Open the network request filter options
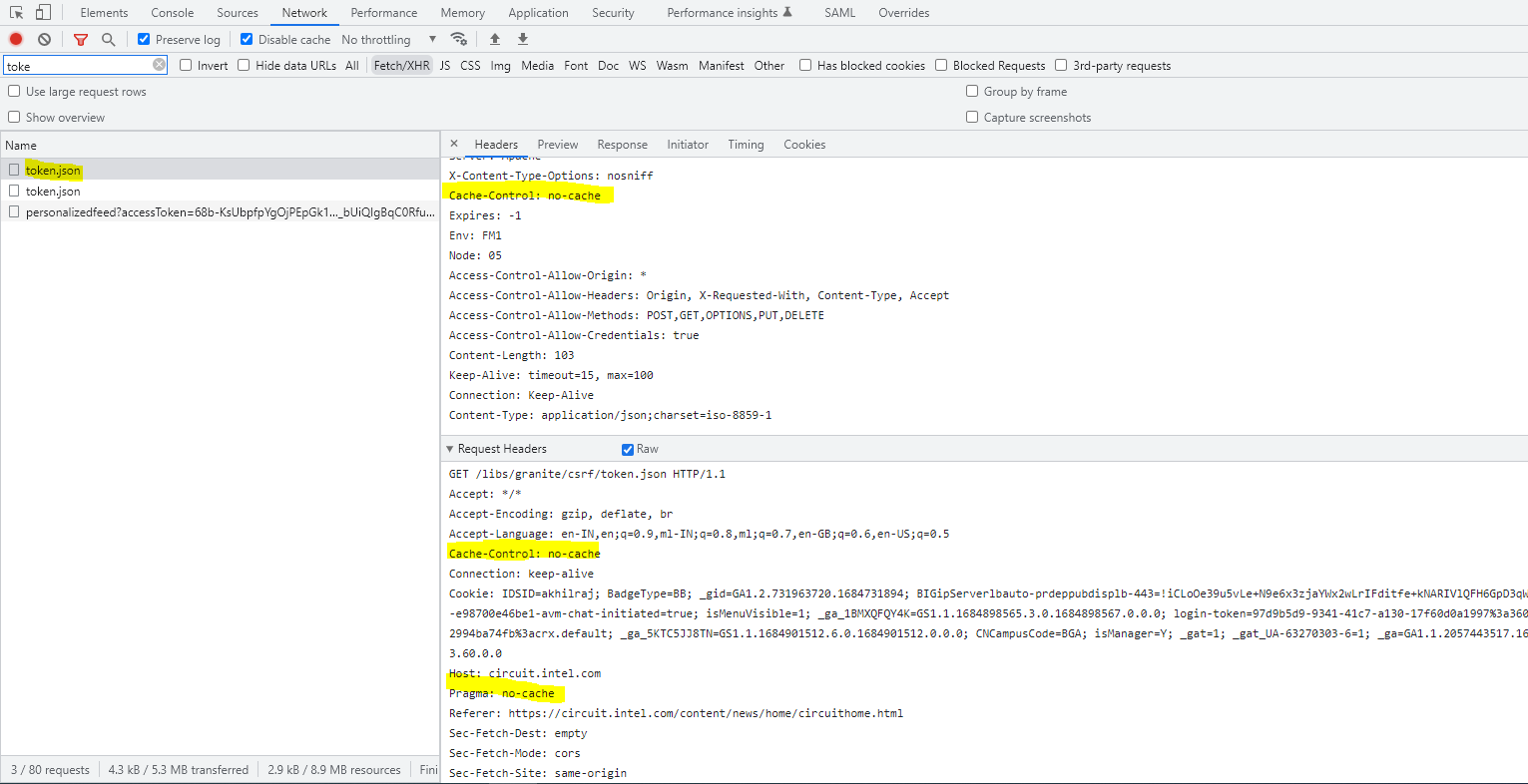This screenshot has width=1528, height=784. coord(80,39)
